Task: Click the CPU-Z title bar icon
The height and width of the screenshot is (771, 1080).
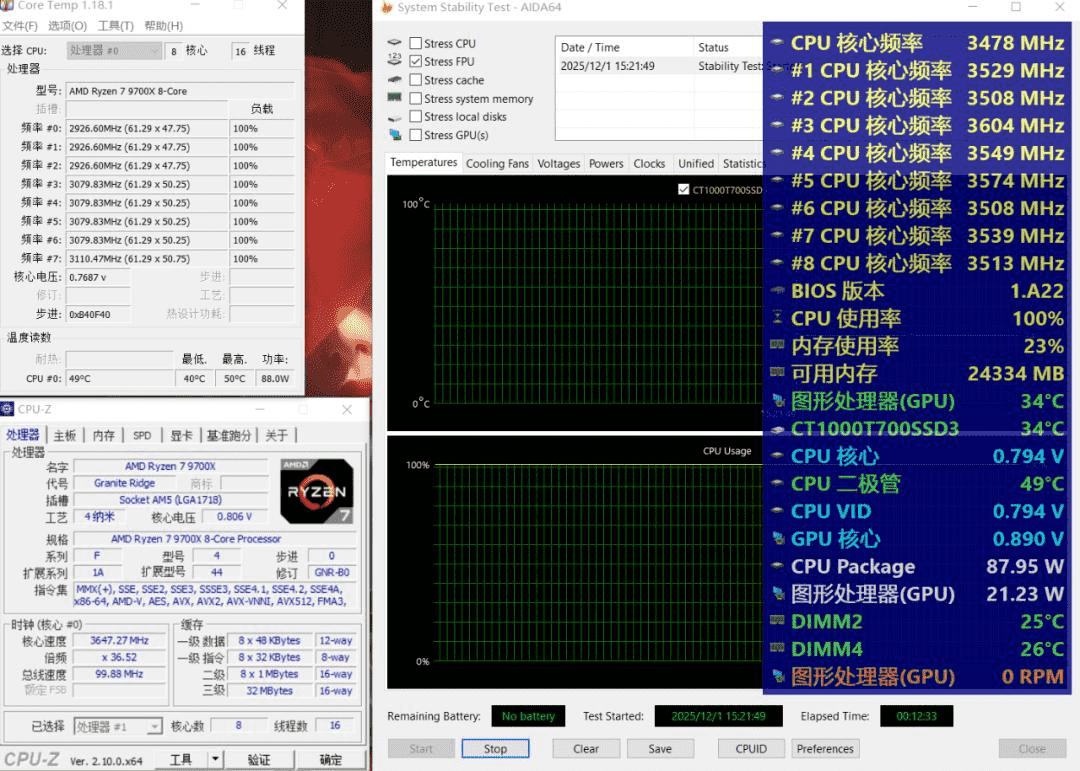Action: pos(8,410)
